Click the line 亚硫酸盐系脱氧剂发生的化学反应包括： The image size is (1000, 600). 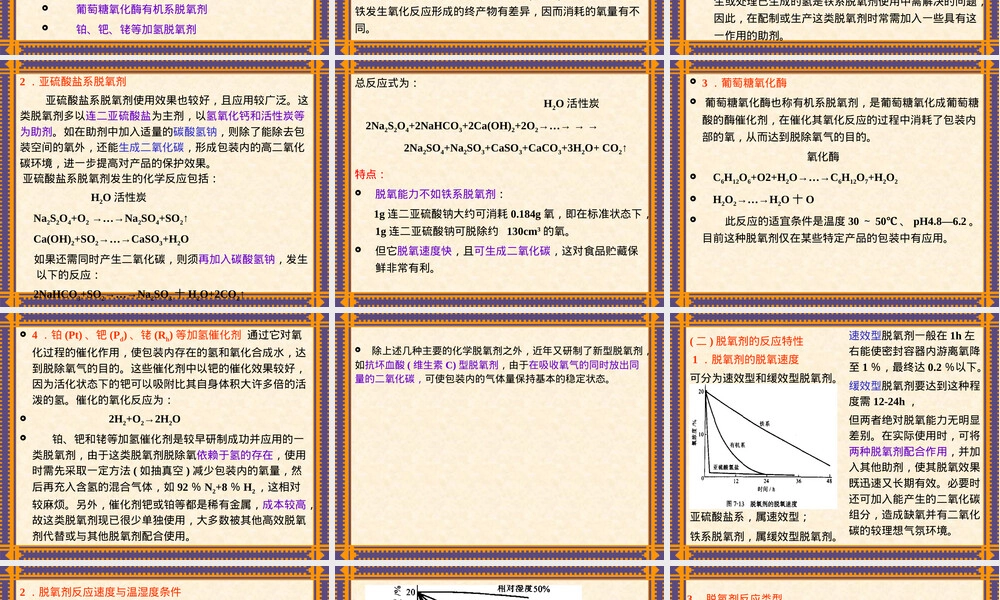(x=120, y=179)
